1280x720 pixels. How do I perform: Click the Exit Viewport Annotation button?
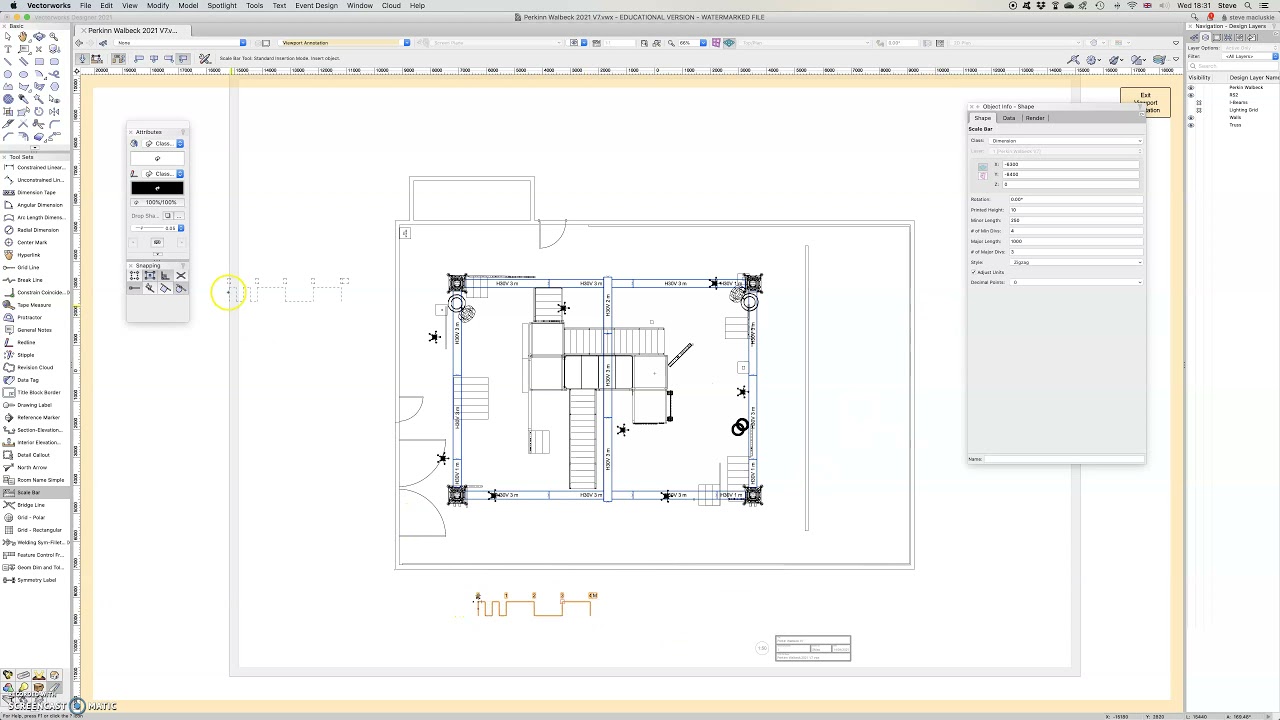(x=1145, y=102)
